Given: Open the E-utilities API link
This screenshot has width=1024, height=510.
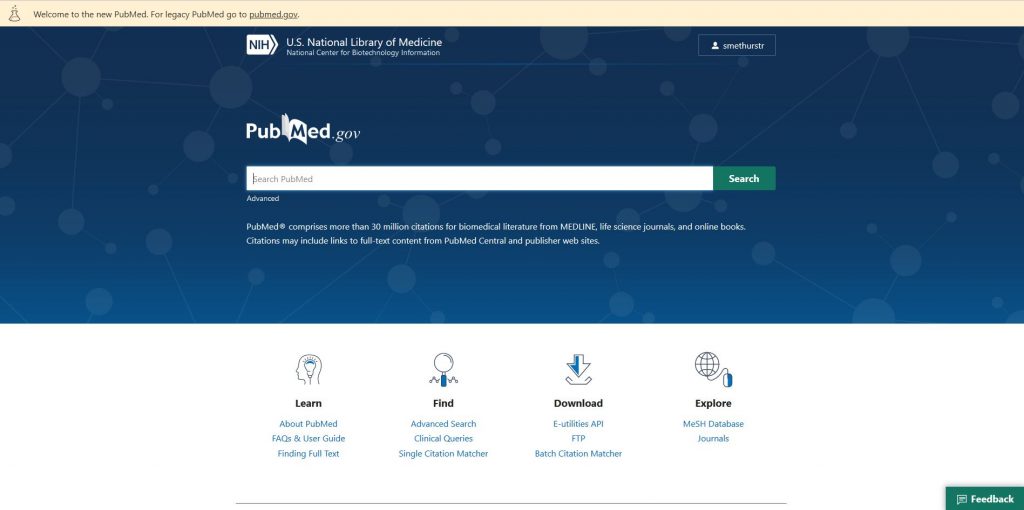Looking at the screenshot, I should pyautogui.click(x=578, y=424).
